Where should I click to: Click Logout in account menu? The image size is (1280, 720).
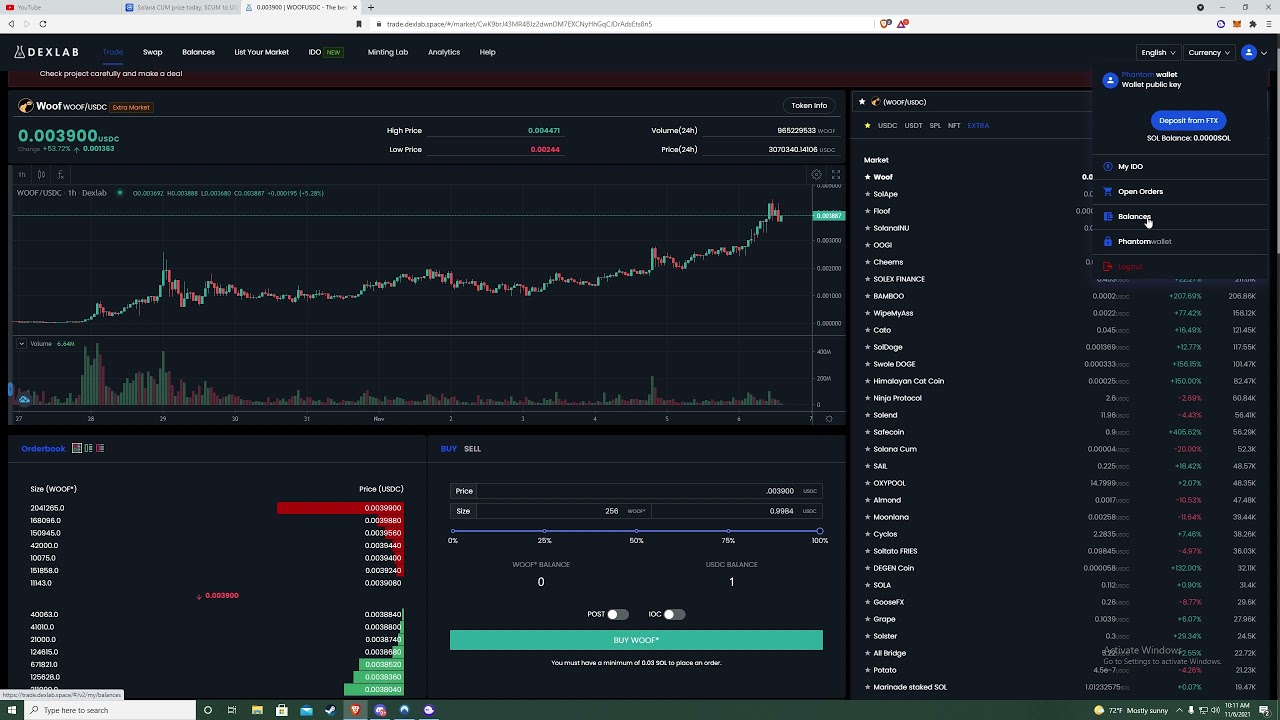point(1130,267)
